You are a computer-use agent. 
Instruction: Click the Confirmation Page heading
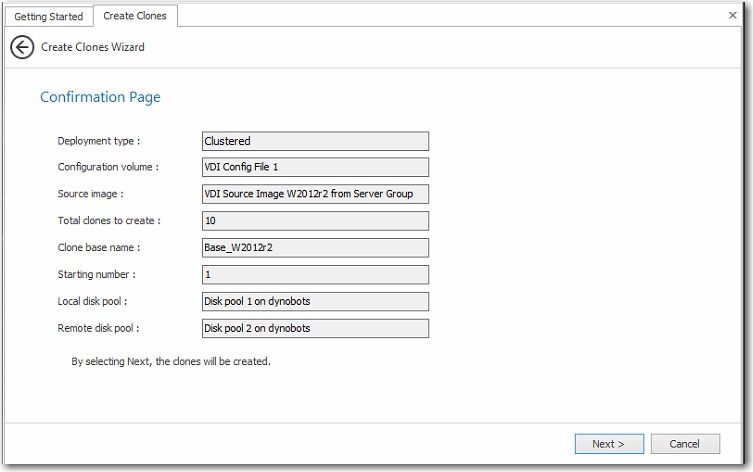(100, 97)
